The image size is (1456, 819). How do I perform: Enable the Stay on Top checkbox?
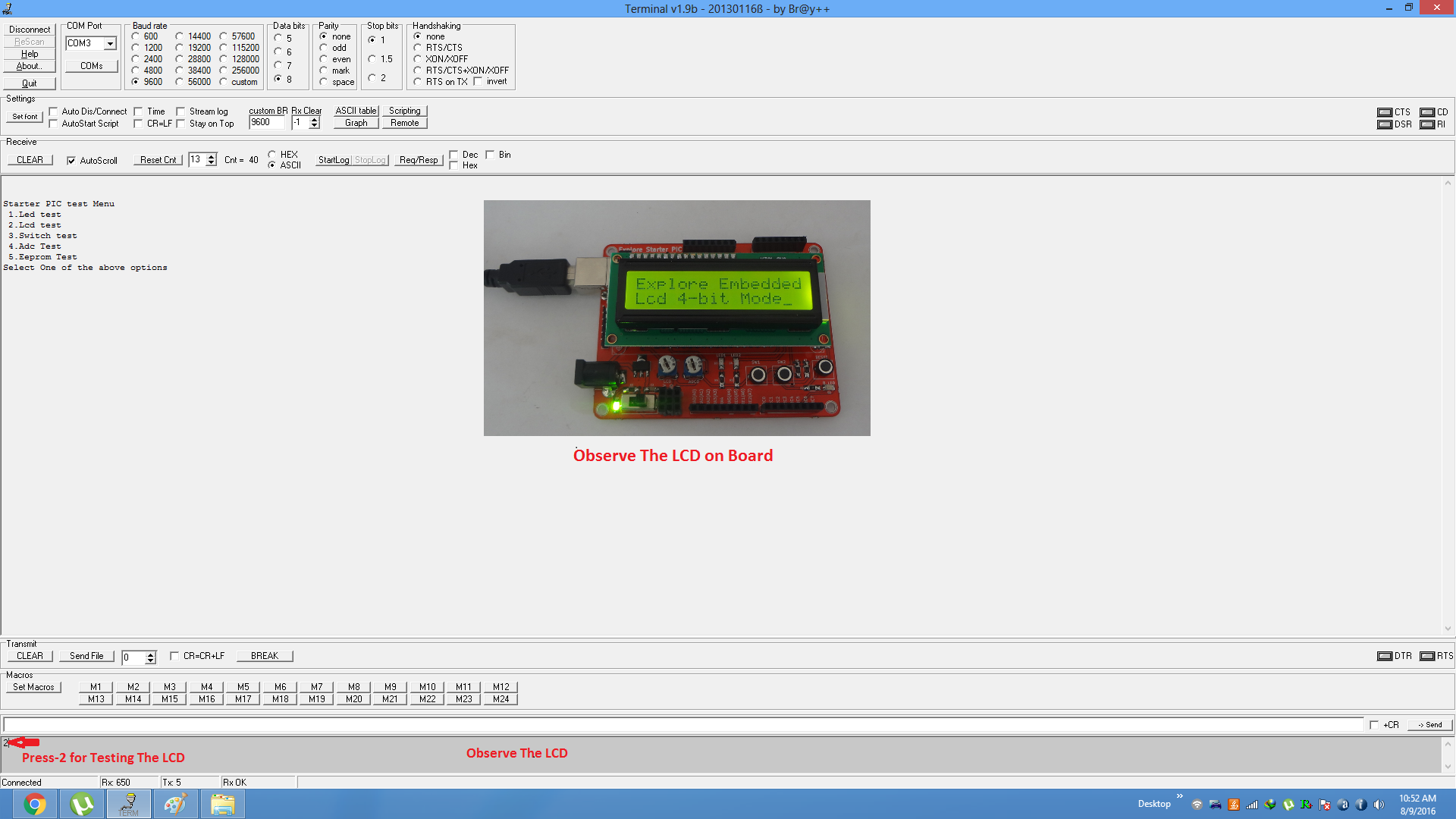[x=181, y=124]
